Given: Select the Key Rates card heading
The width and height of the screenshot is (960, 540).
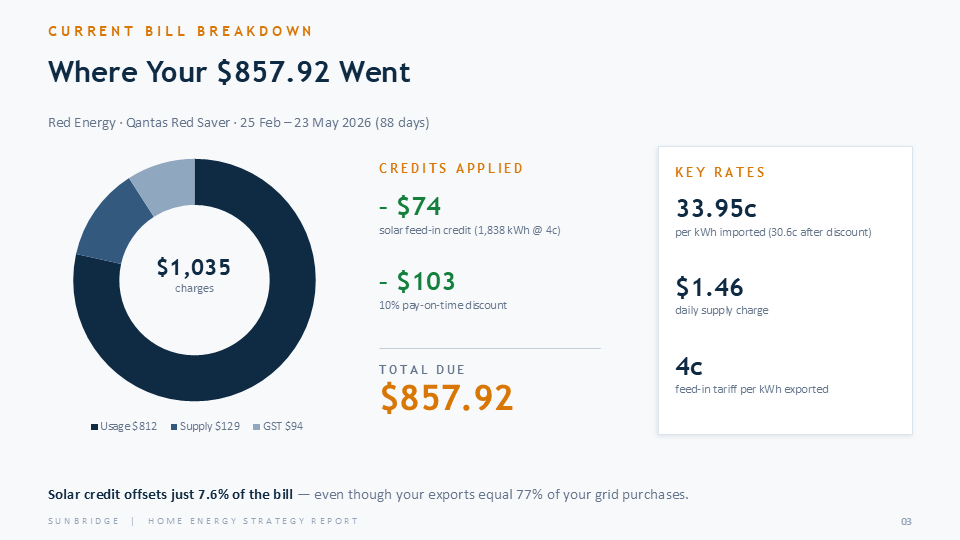Looking at the screenshot, I should (x=721, y=173).
